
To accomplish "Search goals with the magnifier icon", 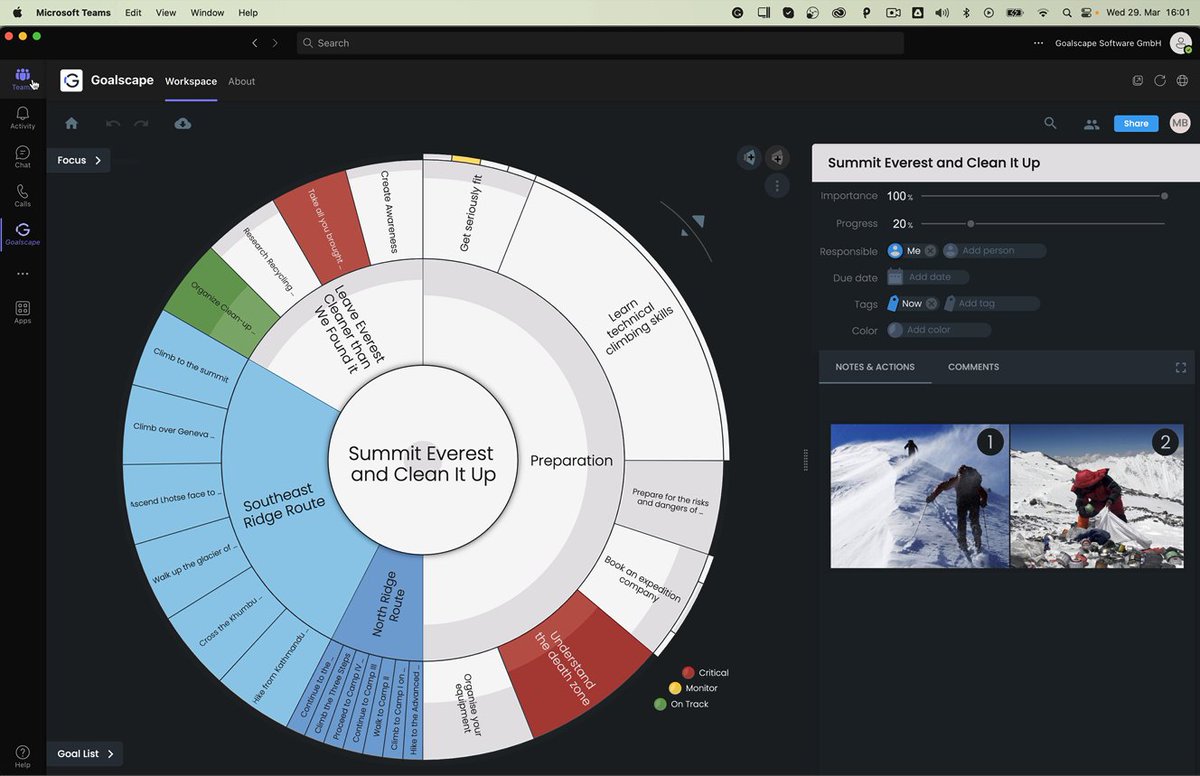I will pyautogui.click(x=1050, y=123).
